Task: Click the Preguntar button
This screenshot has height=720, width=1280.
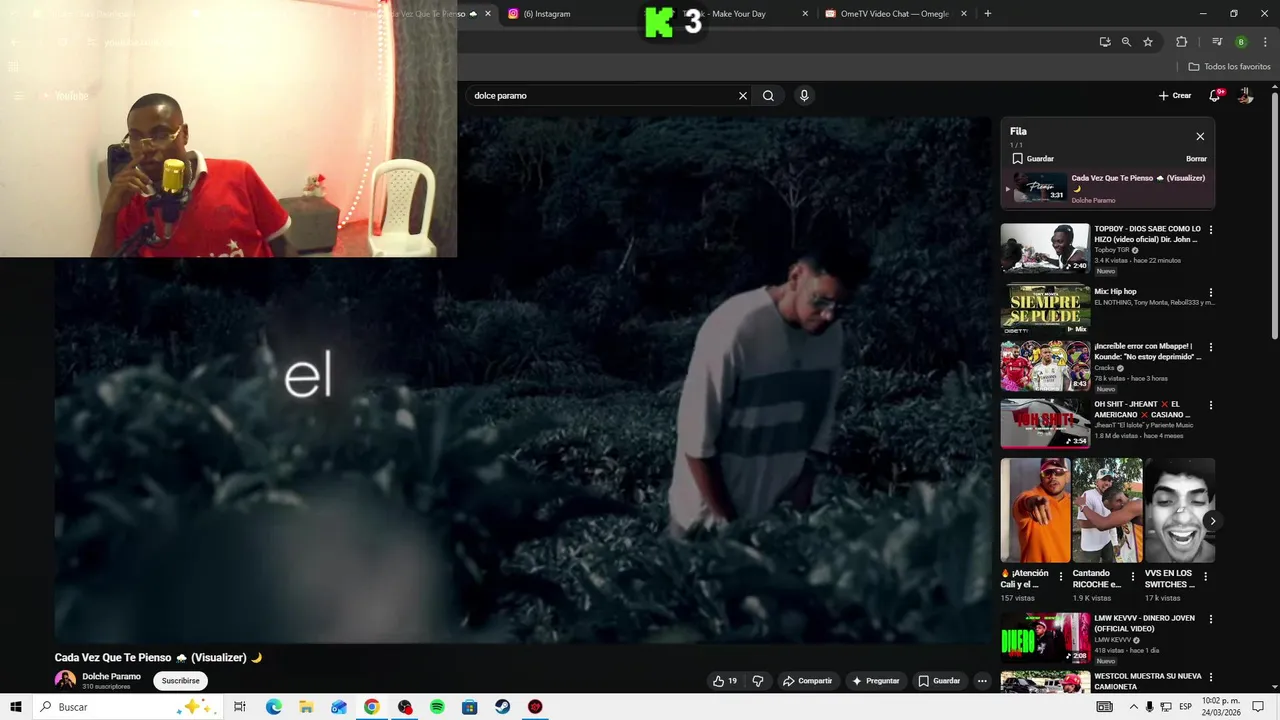Action: pos(875,681)
